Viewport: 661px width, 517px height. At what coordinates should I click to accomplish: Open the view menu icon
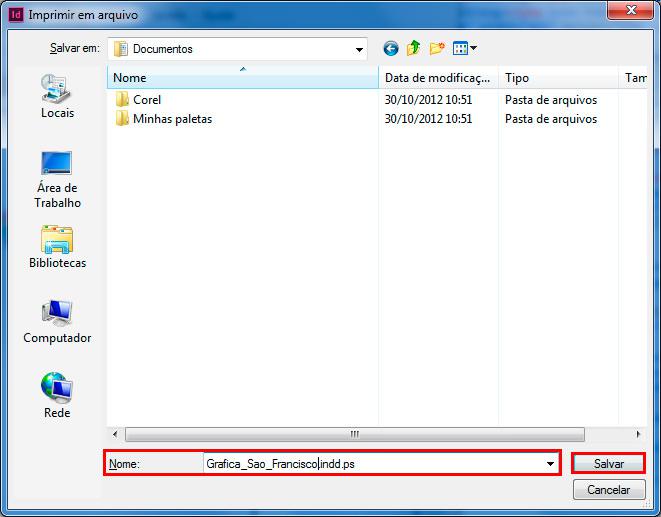coord(464,48)
